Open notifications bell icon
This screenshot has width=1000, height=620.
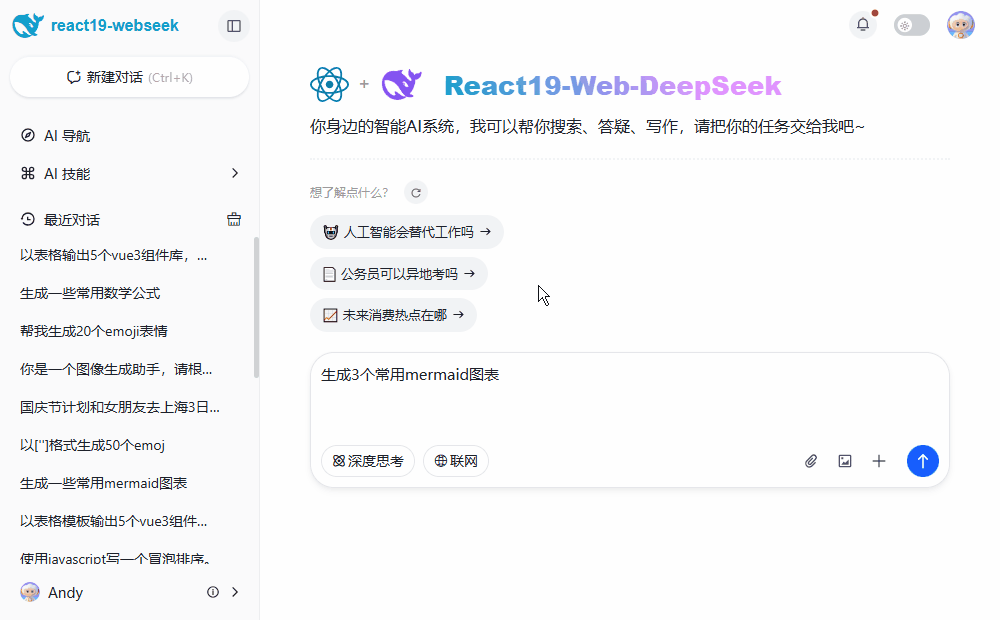(x=863, y=25)
